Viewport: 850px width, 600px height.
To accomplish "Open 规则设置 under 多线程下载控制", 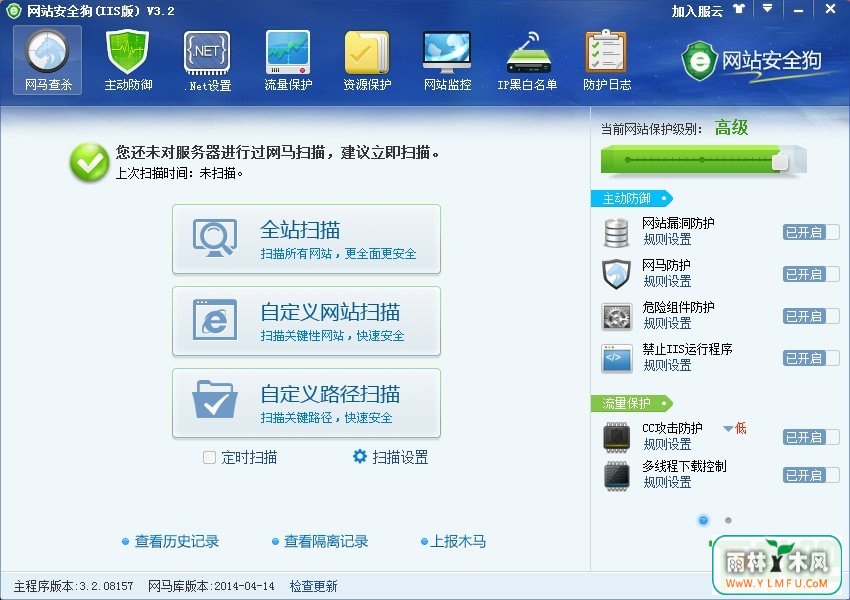I will point(667,482).
